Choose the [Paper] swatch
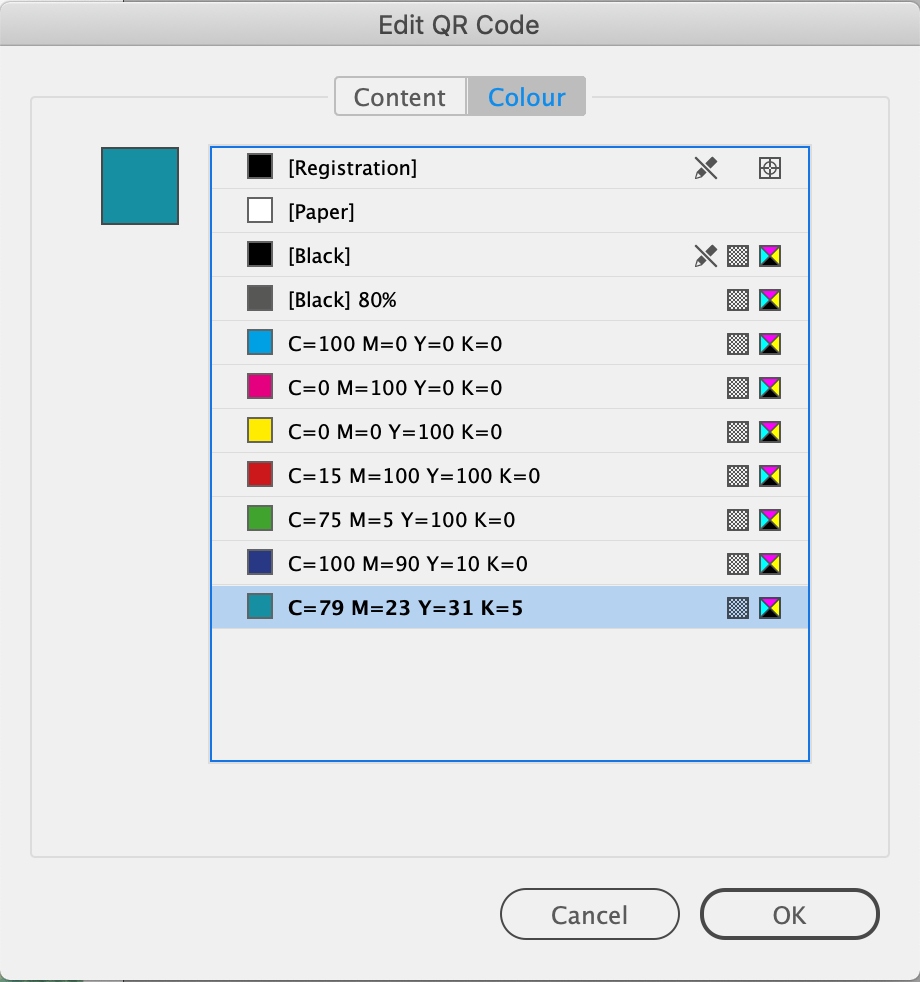This screenshot has height=982, width=920. pos(510,212)
